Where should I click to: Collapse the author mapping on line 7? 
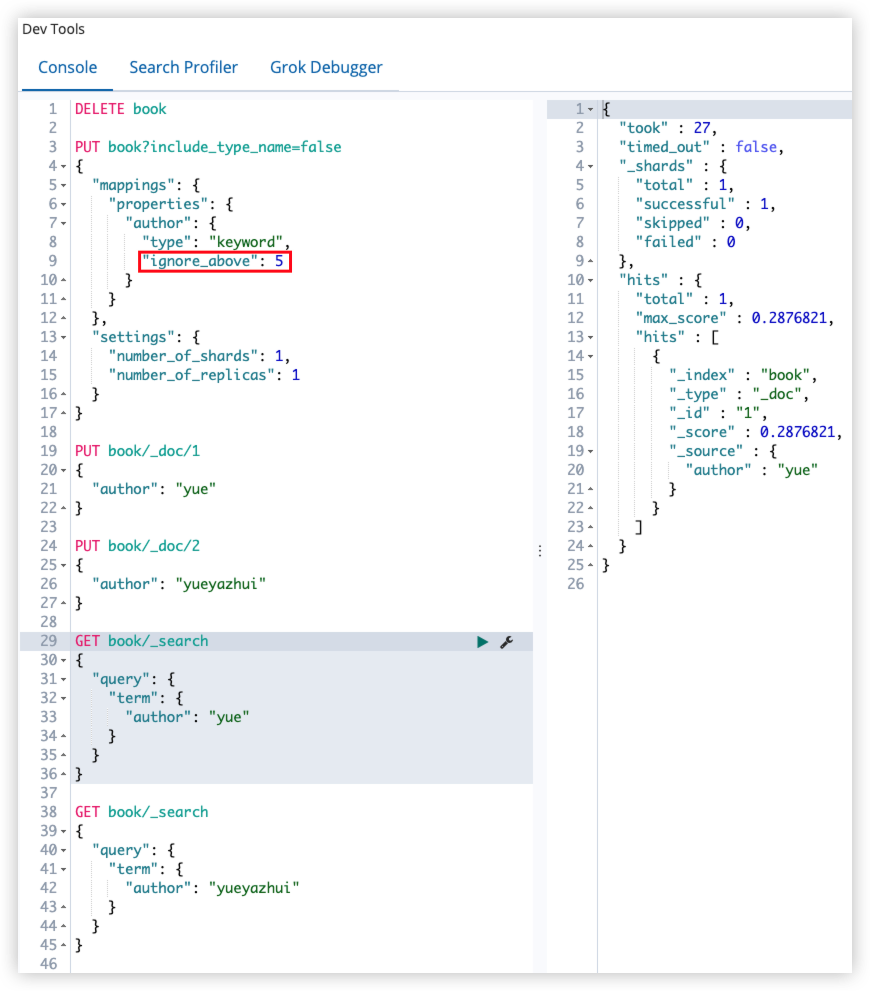click(x=64, y=224)
